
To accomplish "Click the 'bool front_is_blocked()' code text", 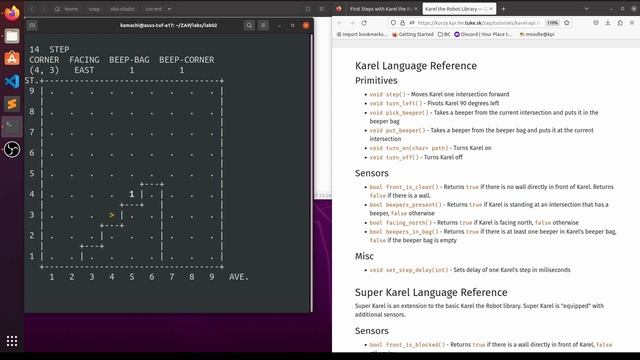I will click(407, 344).
